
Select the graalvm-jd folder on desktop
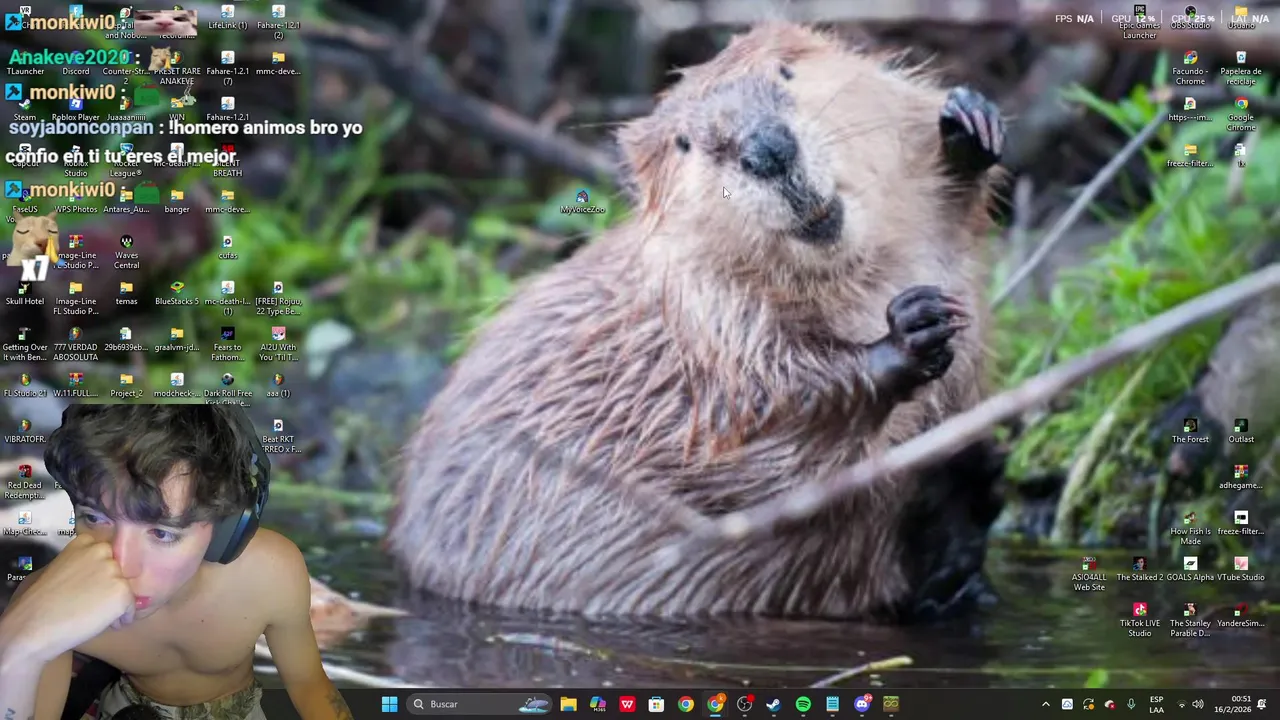click(x=177, y=339)
